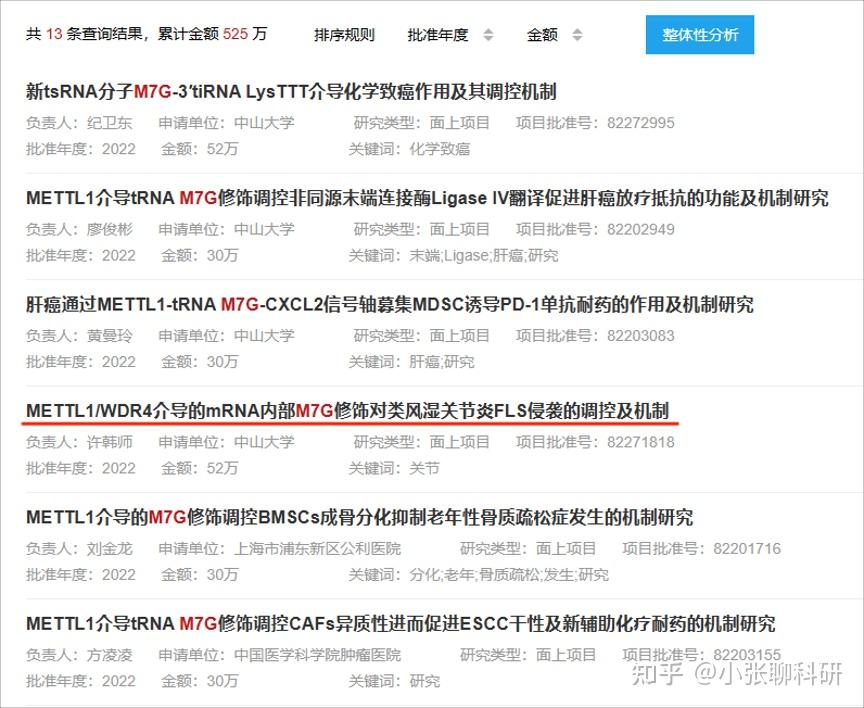This screenshot has width=864, height=708.
Task: Sort ascending with the 批准年度 up arrow
Action: pos(487,29)
